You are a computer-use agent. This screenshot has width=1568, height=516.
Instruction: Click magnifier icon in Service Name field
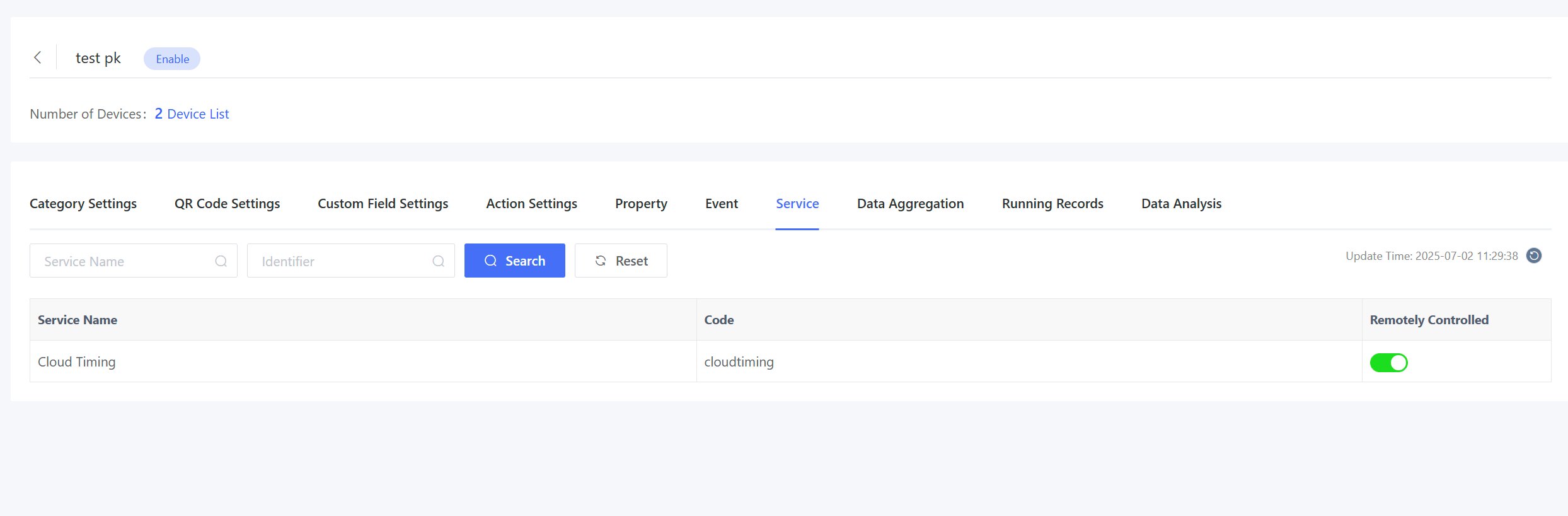221,261
